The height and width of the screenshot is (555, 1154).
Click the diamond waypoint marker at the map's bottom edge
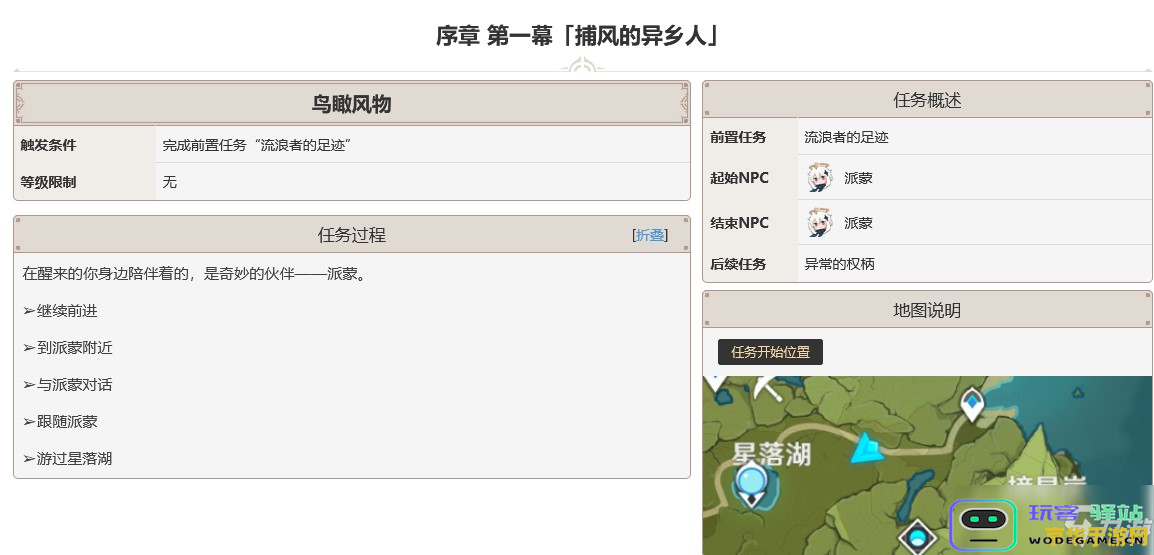coord(918,537)
